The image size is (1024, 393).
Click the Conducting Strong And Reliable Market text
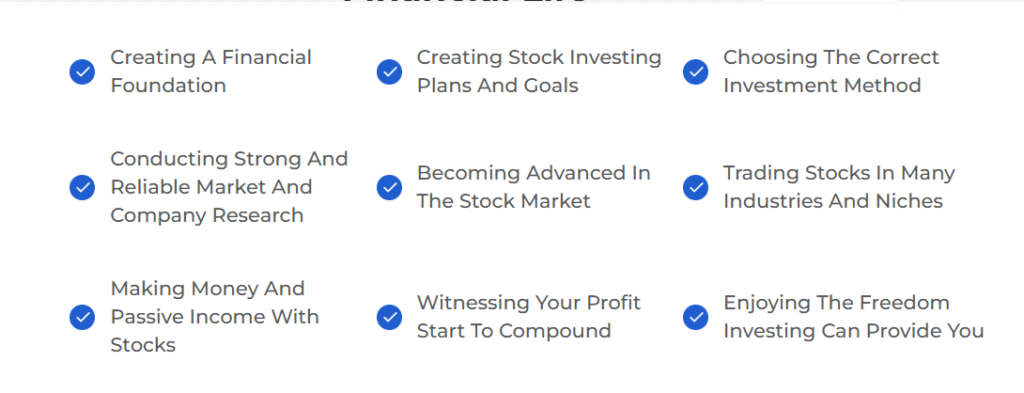coord(229,173)
